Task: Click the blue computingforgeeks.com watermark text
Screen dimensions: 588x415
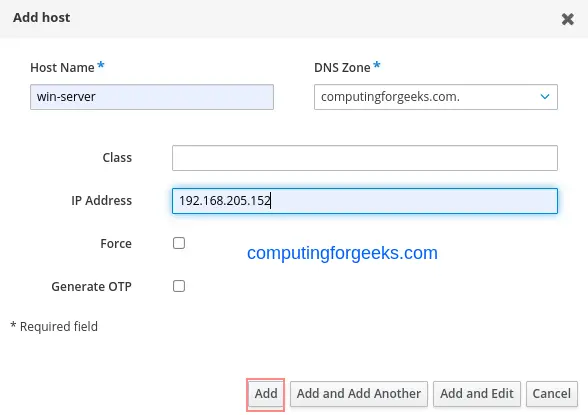Action: pyautogui.click(x=342, y=253)
